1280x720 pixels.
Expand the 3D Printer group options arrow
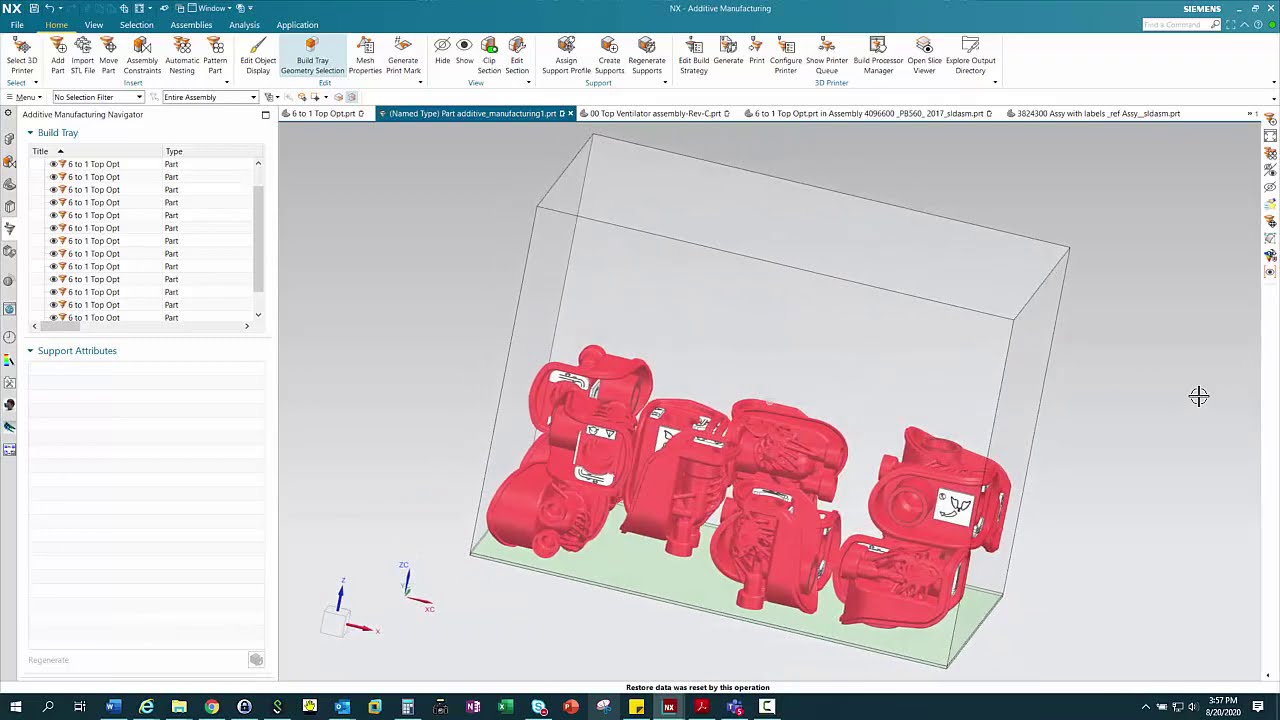(994, 82)
